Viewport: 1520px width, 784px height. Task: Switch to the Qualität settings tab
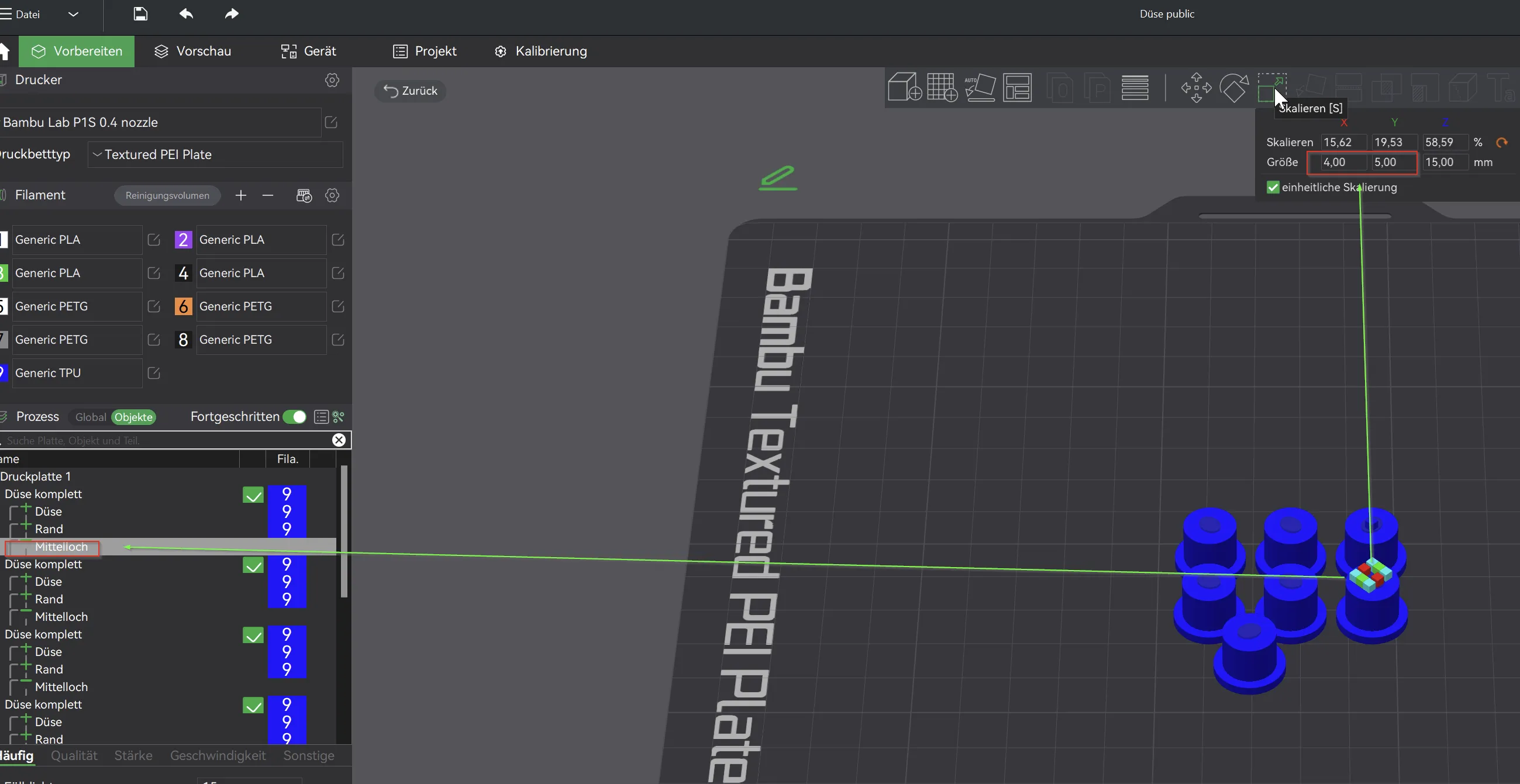point(74,756)
